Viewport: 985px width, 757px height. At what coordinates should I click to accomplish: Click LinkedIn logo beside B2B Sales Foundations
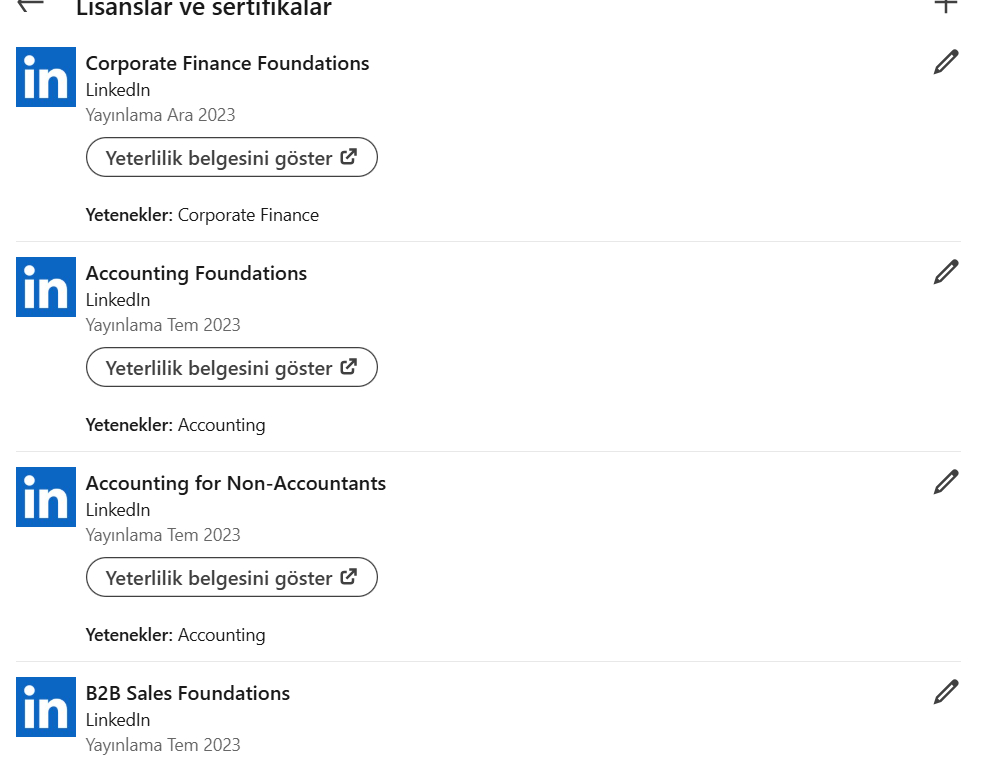point(46,707)
